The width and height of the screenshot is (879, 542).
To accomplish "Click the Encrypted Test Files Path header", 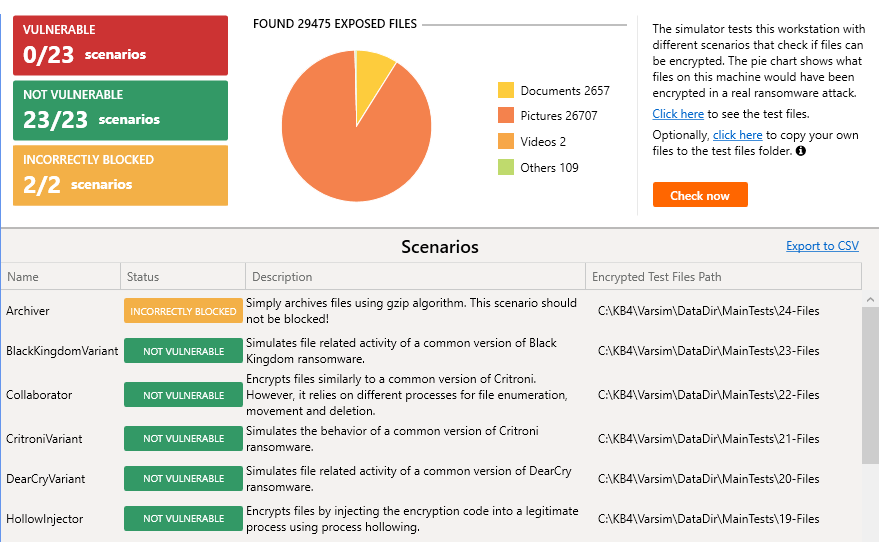I will [722, 277].
